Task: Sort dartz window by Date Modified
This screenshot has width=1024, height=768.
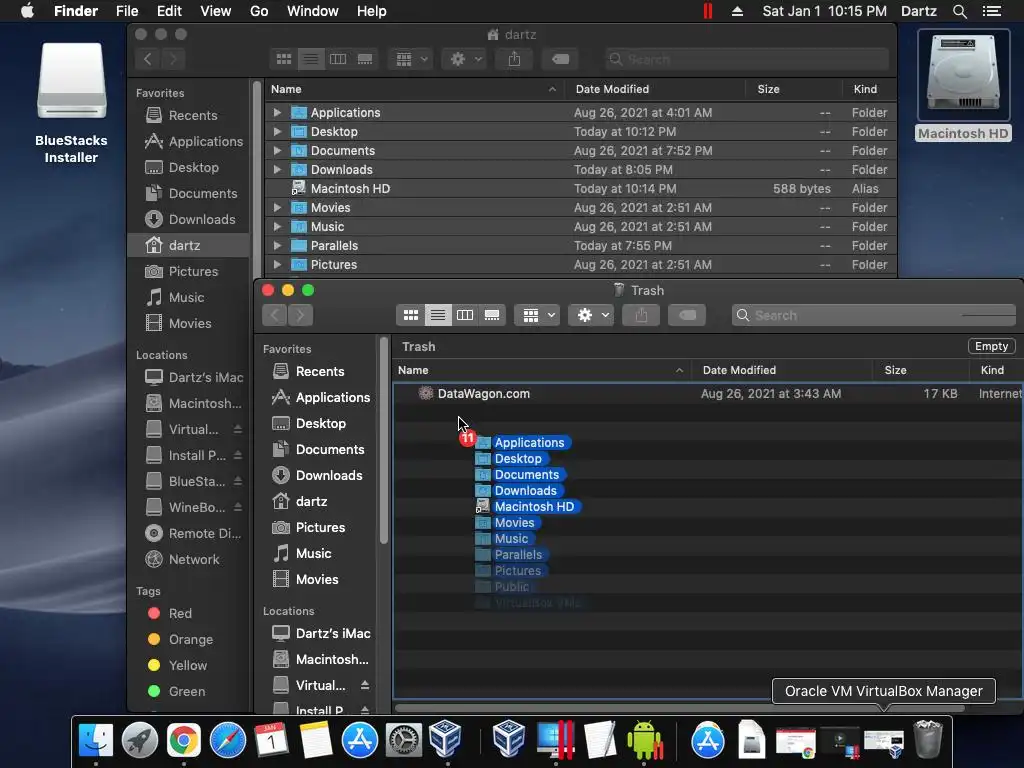Action: click(612, 89)
